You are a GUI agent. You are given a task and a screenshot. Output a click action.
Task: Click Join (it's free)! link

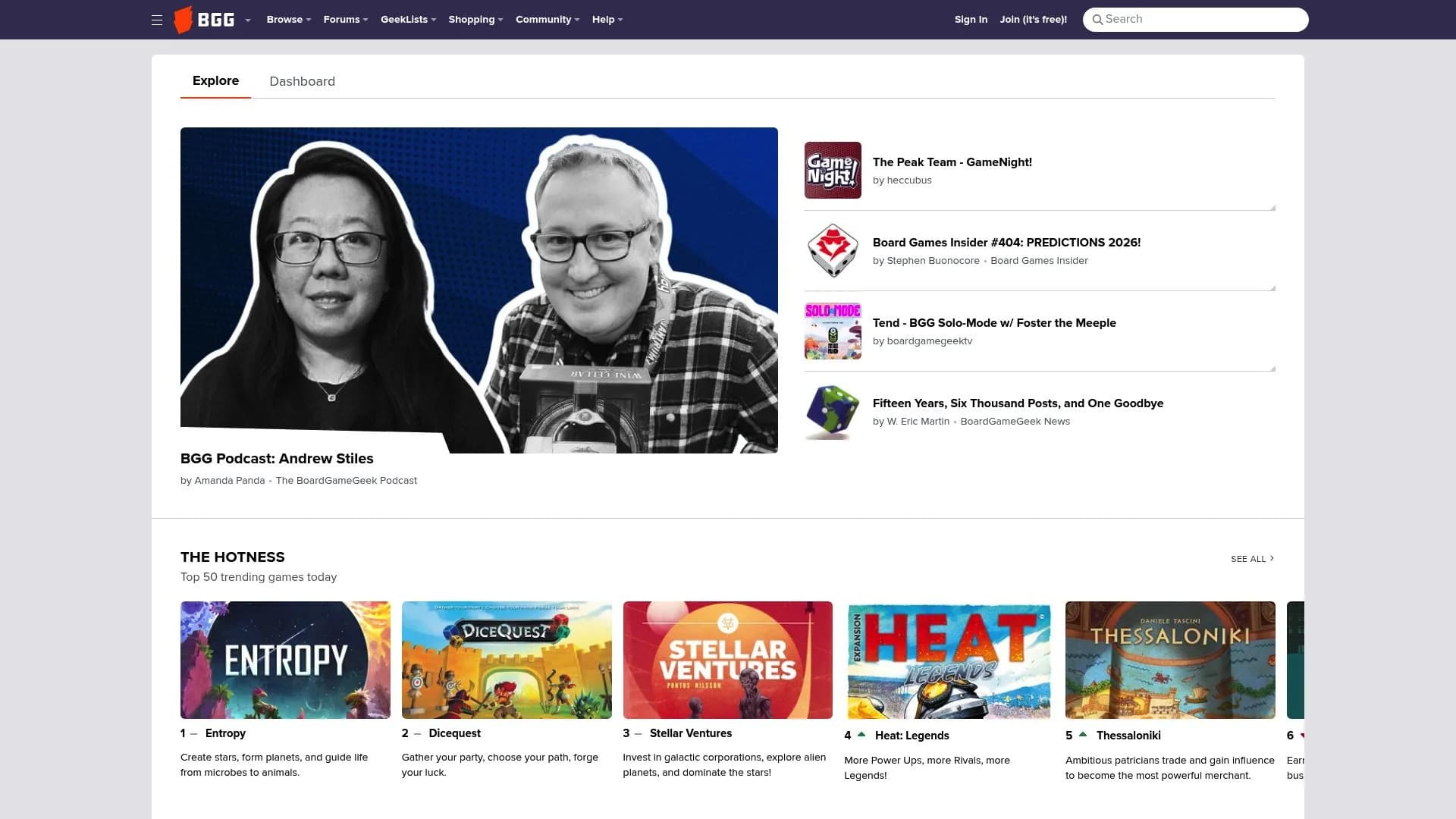[x=1033, y=20]
